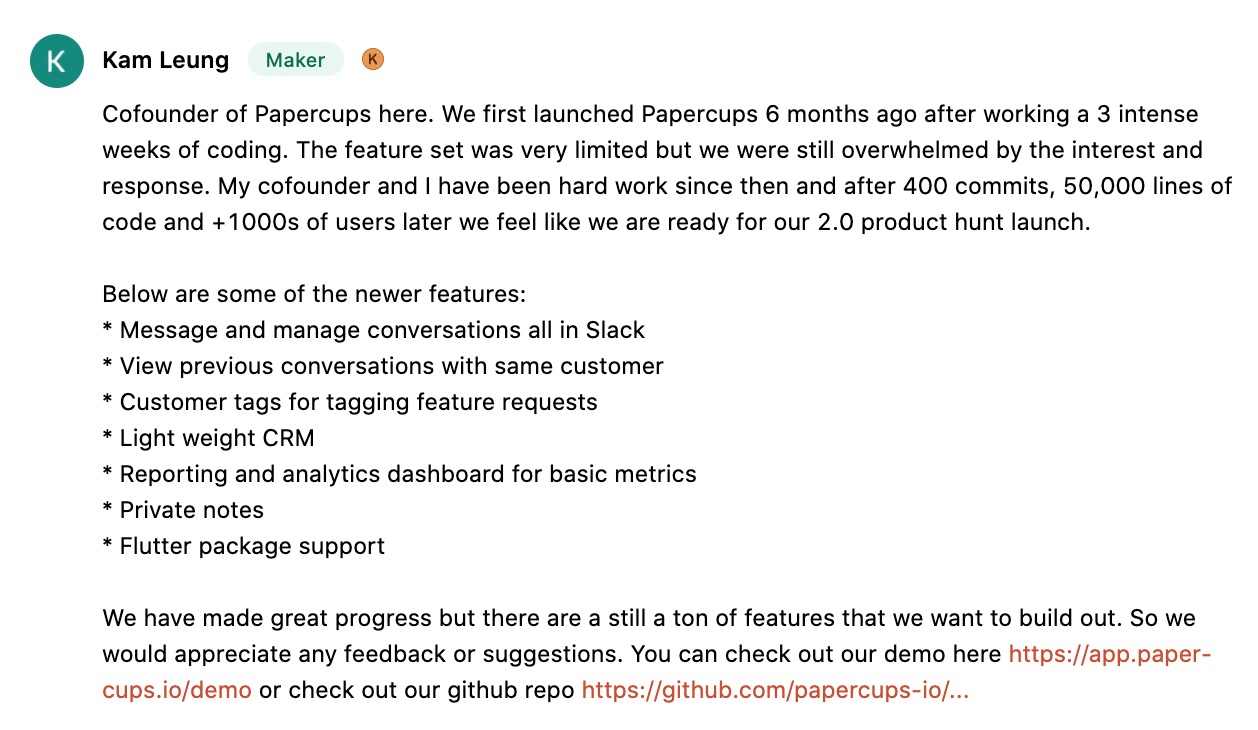The width and height of the screenshot is (1258, 730).
Task: Click the 'Customer tags for tagging' bullet line
Action: (350, 402)
